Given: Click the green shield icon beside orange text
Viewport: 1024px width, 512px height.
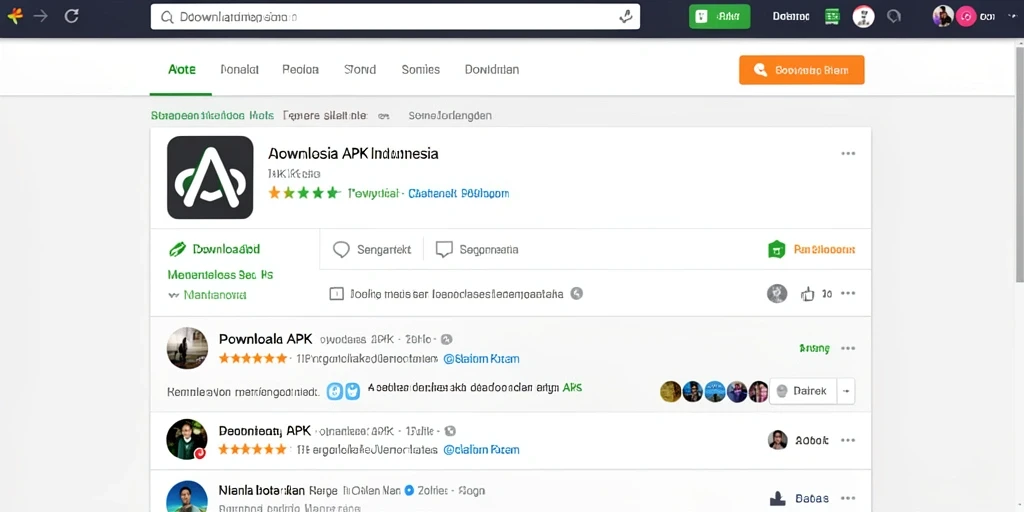Looking at the screenshot, I should coord(776,249).
